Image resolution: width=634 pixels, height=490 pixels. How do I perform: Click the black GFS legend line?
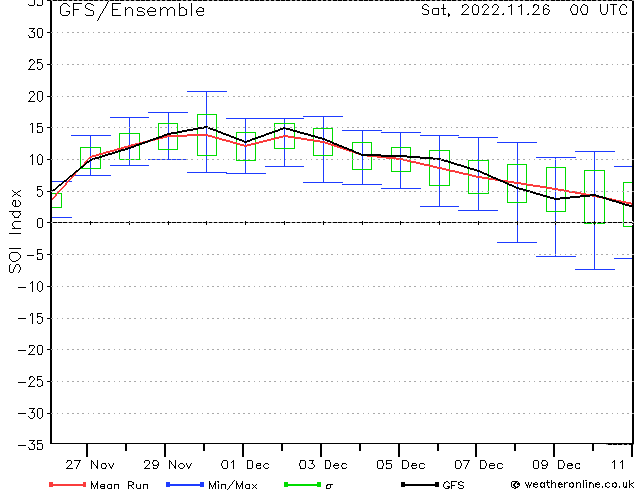[420, 484]
